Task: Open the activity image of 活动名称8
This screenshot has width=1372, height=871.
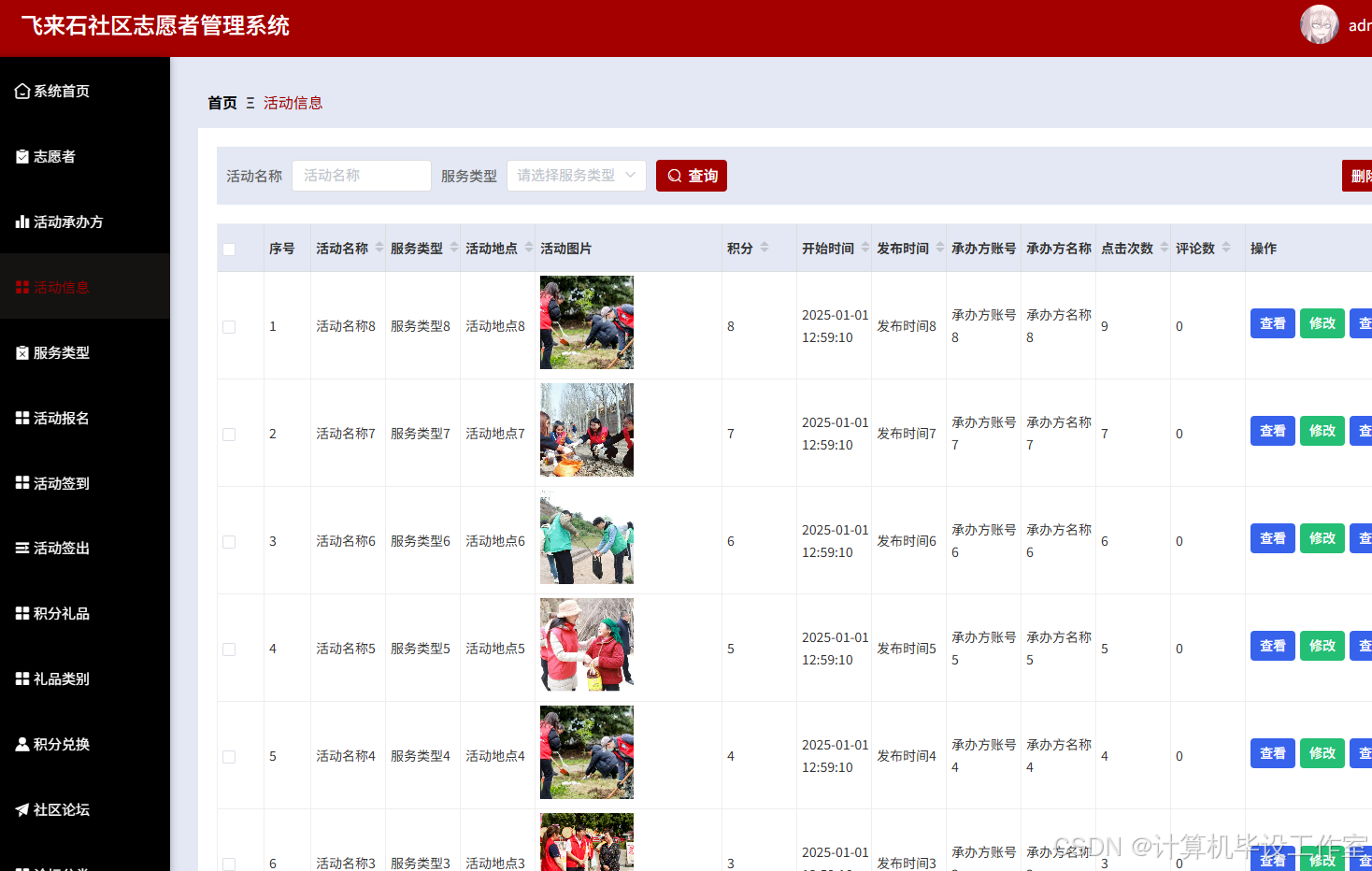Action: [587, 322]
